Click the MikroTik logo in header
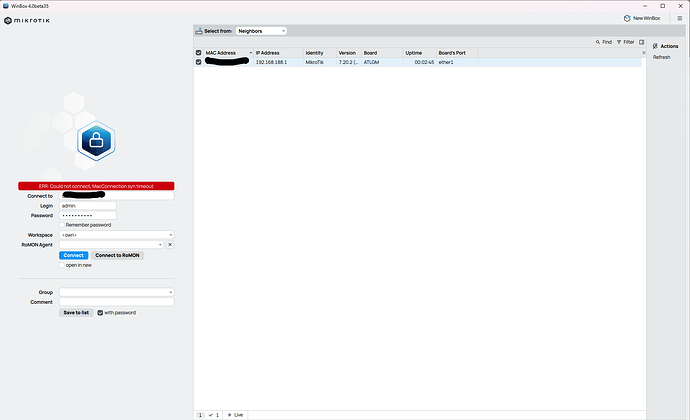Screen dimensions: 690x420 coord(27,21)
